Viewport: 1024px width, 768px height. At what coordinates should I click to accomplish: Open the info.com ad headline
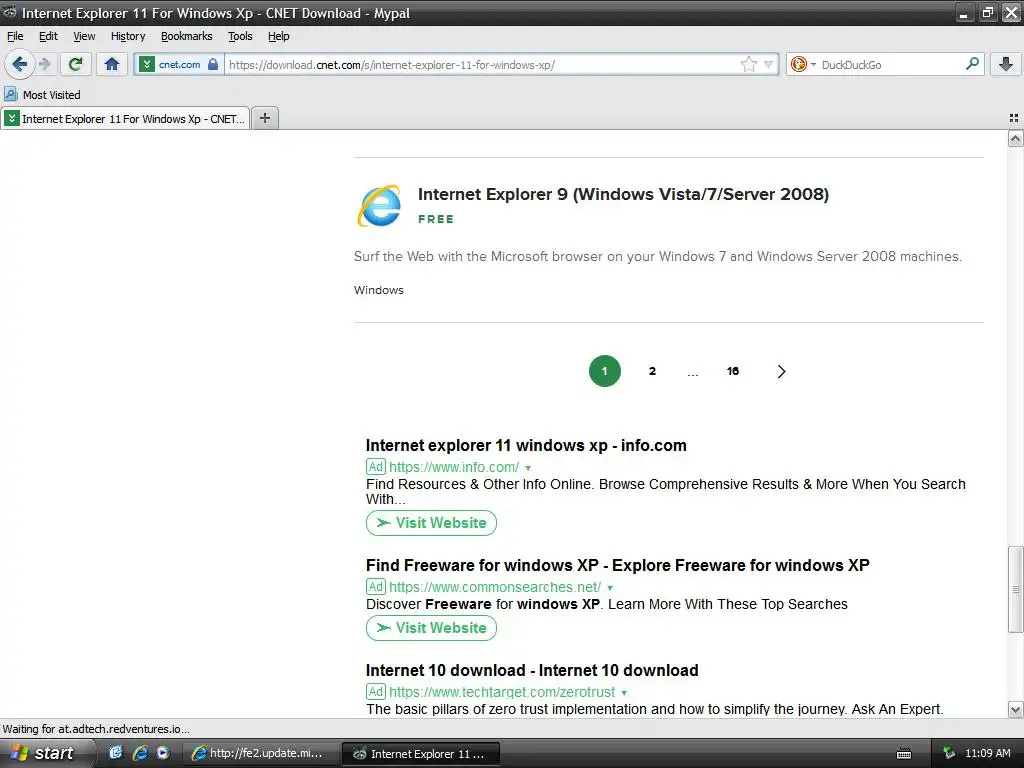click(526, 445)
